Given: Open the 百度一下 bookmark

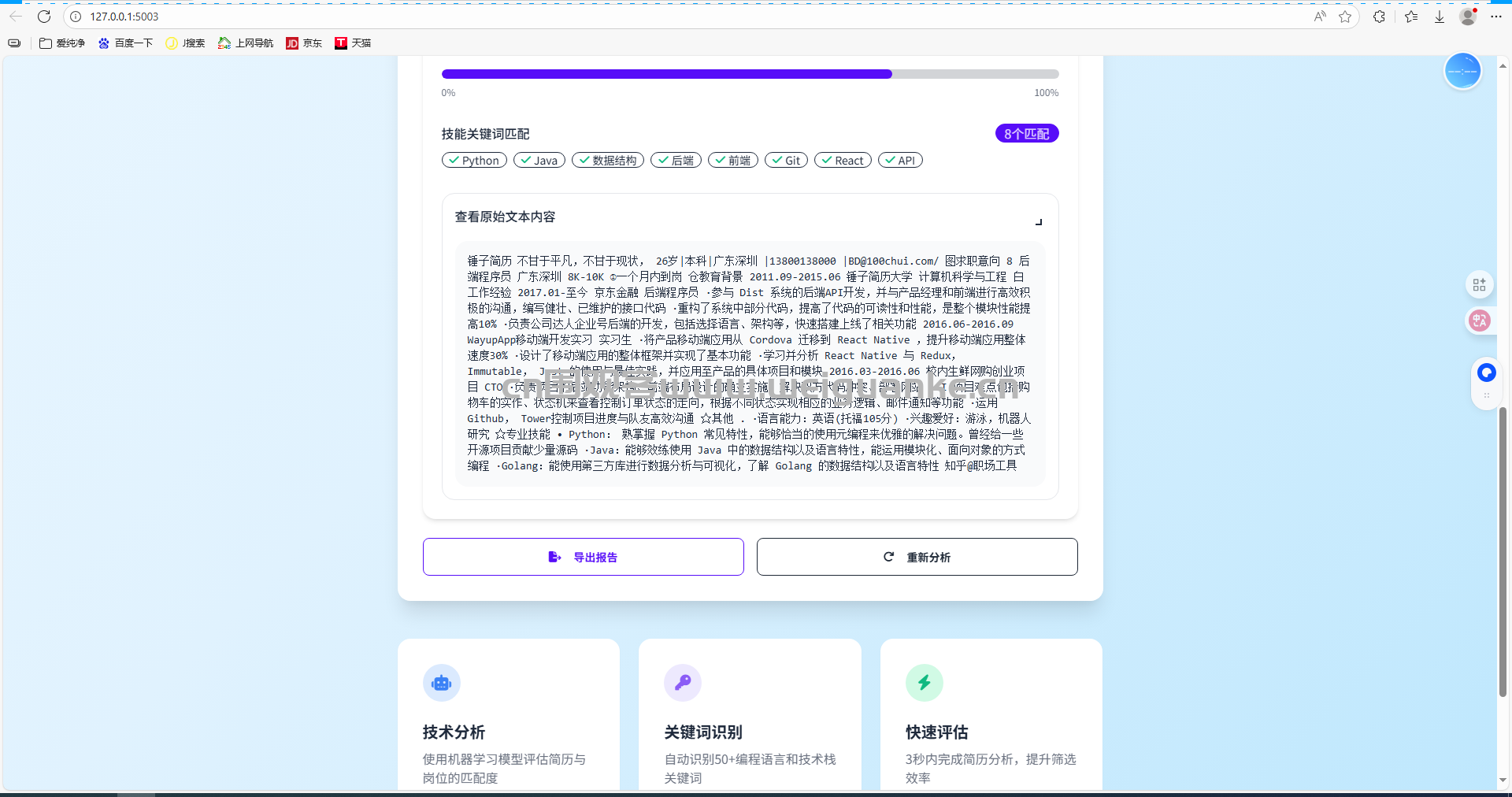Looking at the screenshot, I should [125, 43].
